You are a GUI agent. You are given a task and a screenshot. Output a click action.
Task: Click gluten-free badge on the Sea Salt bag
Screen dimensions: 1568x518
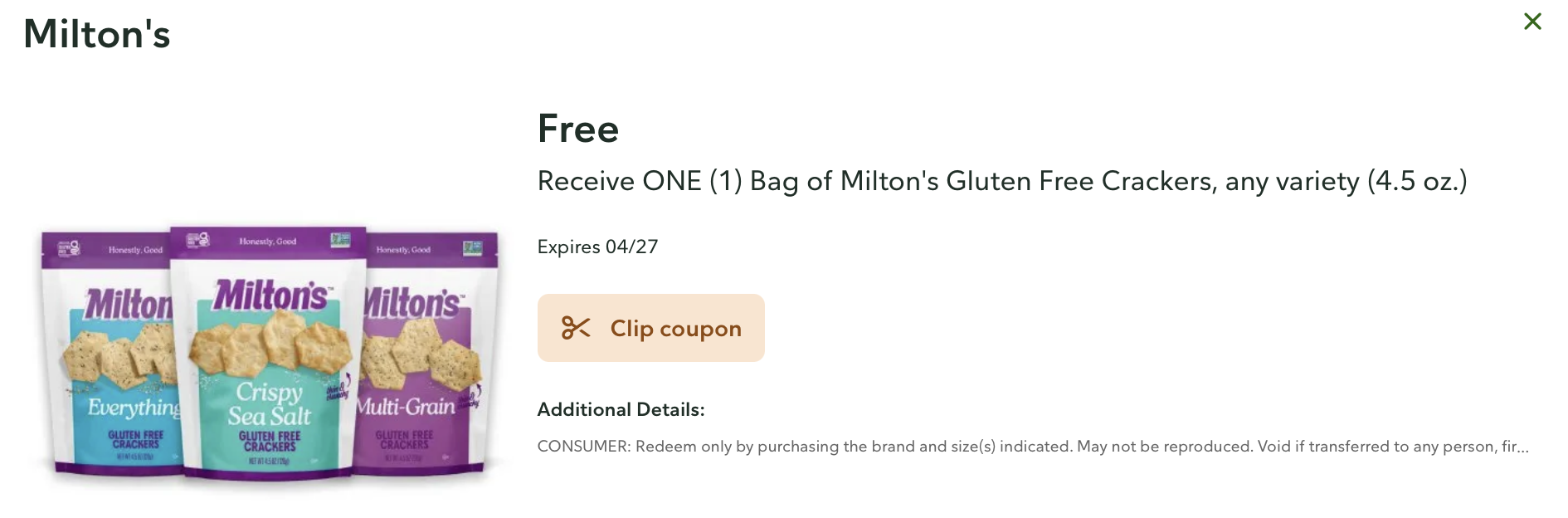tap(197, 240)
